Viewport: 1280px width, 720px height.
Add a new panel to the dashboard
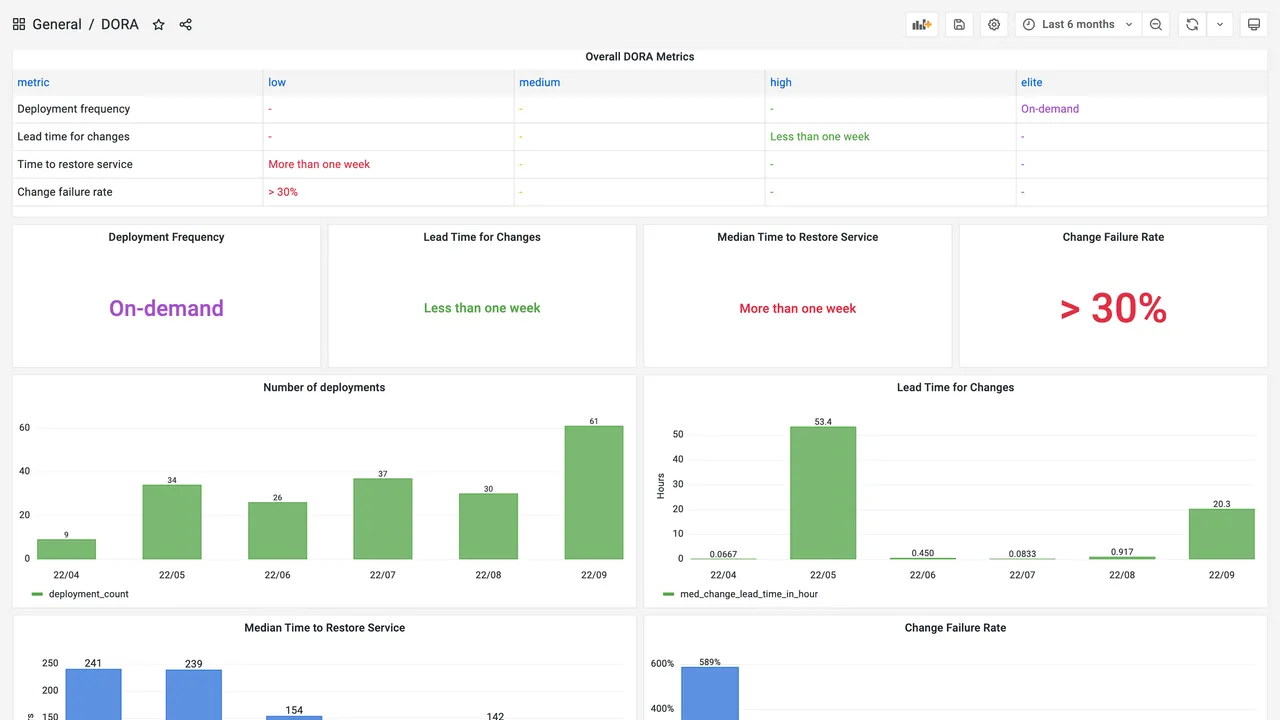922,24
